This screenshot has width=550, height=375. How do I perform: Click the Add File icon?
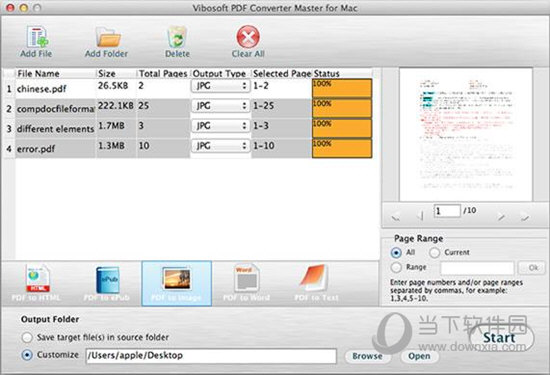coord(37,37)
